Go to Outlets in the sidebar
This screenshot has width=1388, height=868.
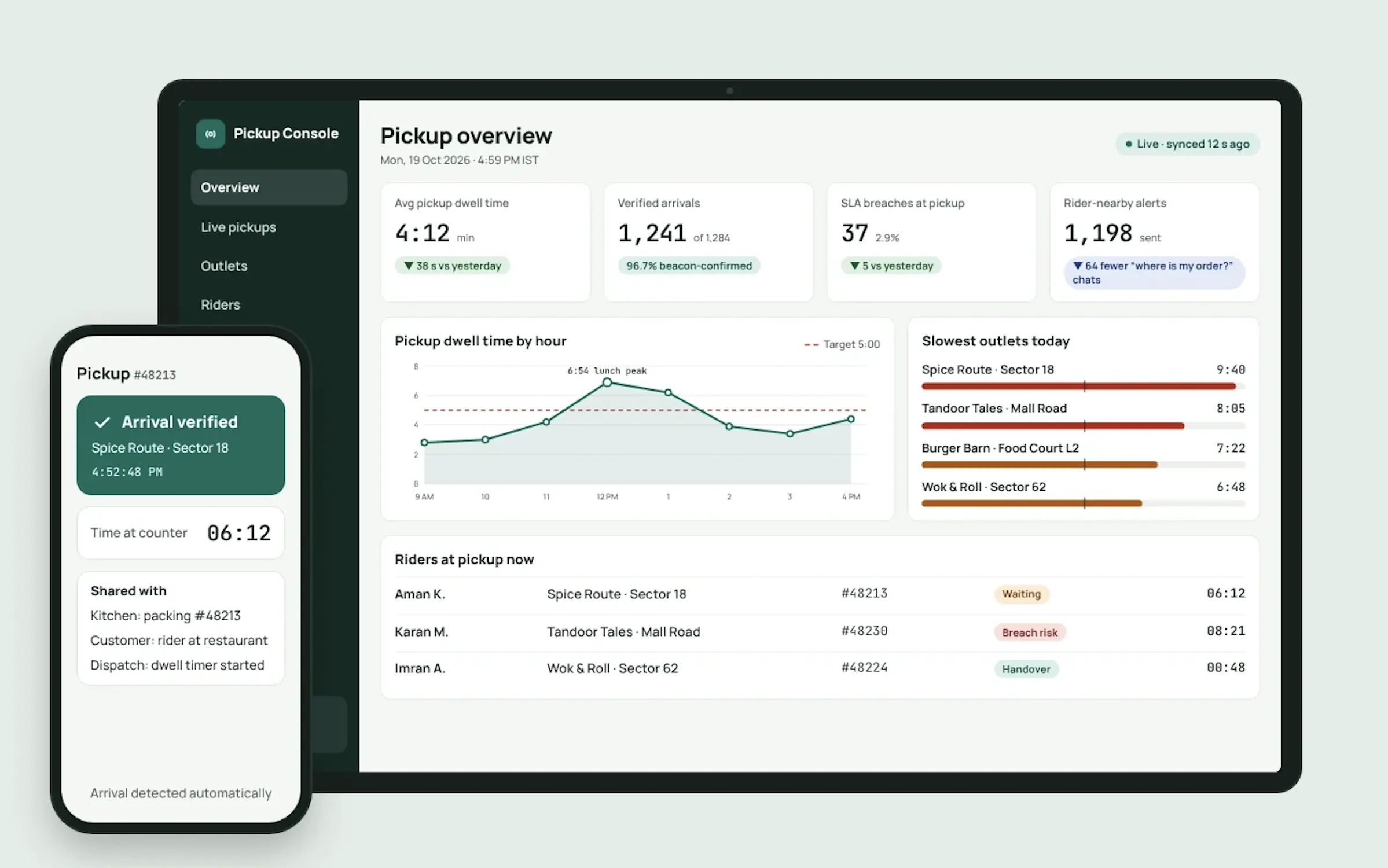[x=223, y=266]
